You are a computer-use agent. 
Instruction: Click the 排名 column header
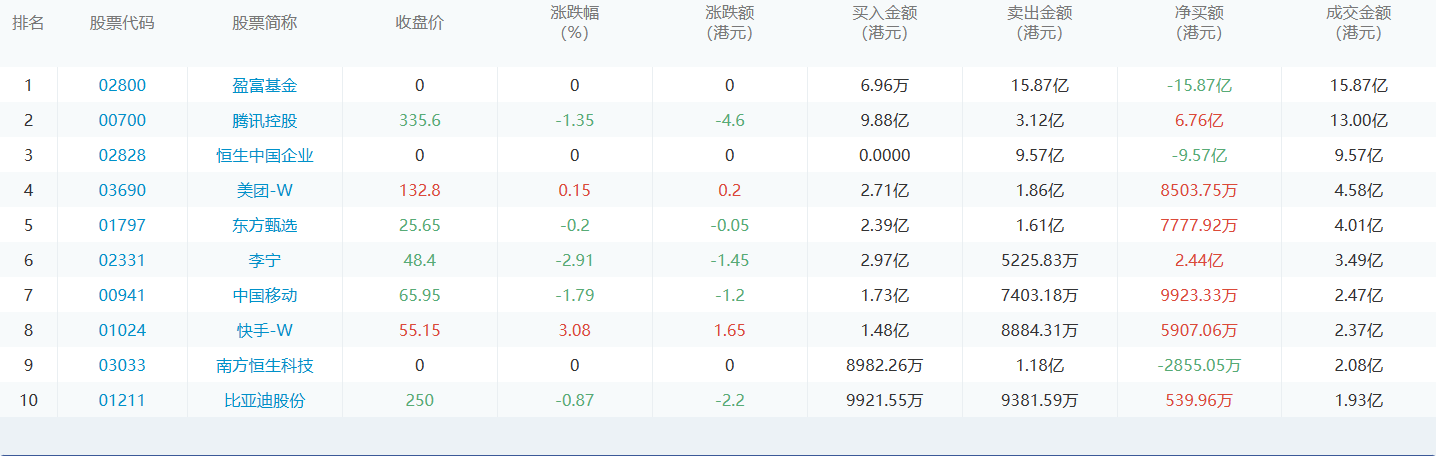(28, 23)
